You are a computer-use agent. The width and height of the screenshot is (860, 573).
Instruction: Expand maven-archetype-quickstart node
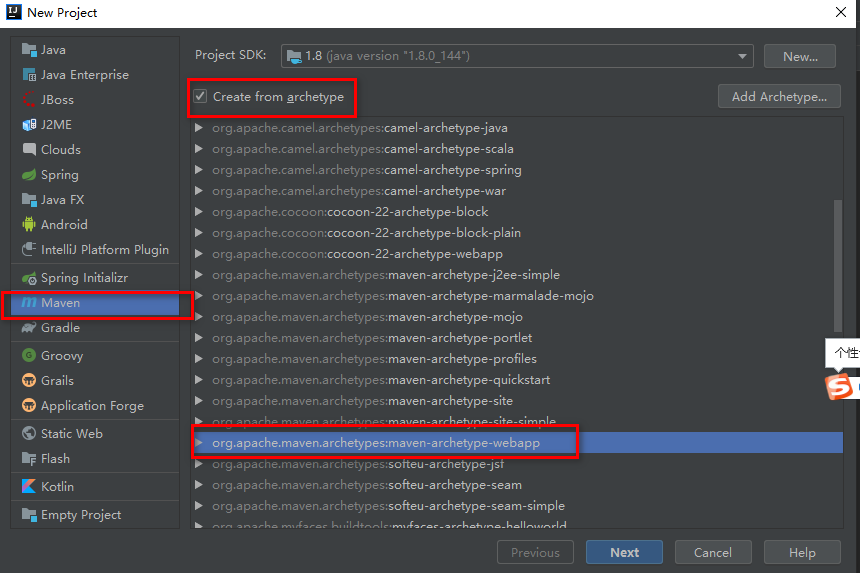(x=199, y=380)
